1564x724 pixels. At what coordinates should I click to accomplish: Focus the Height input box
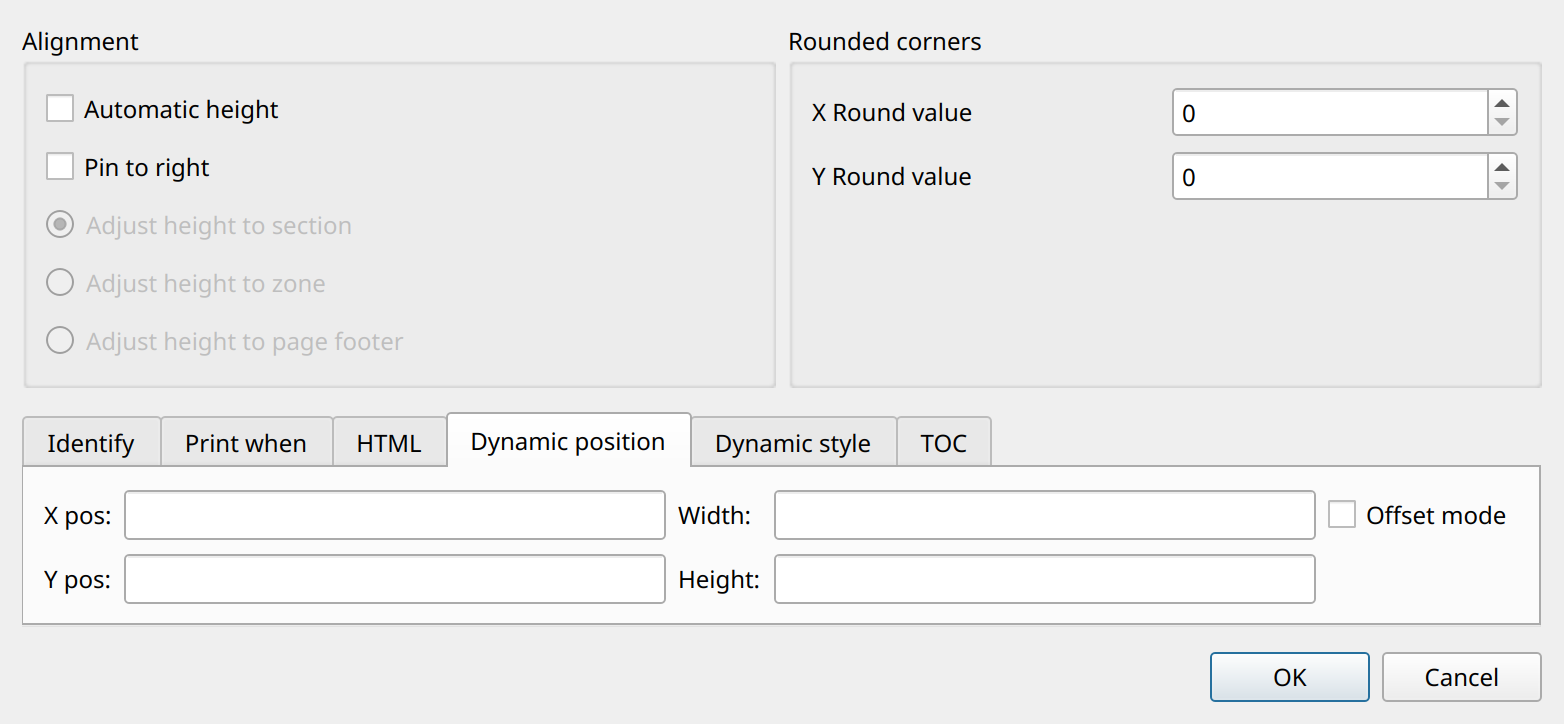click(x=1045, y=579)
